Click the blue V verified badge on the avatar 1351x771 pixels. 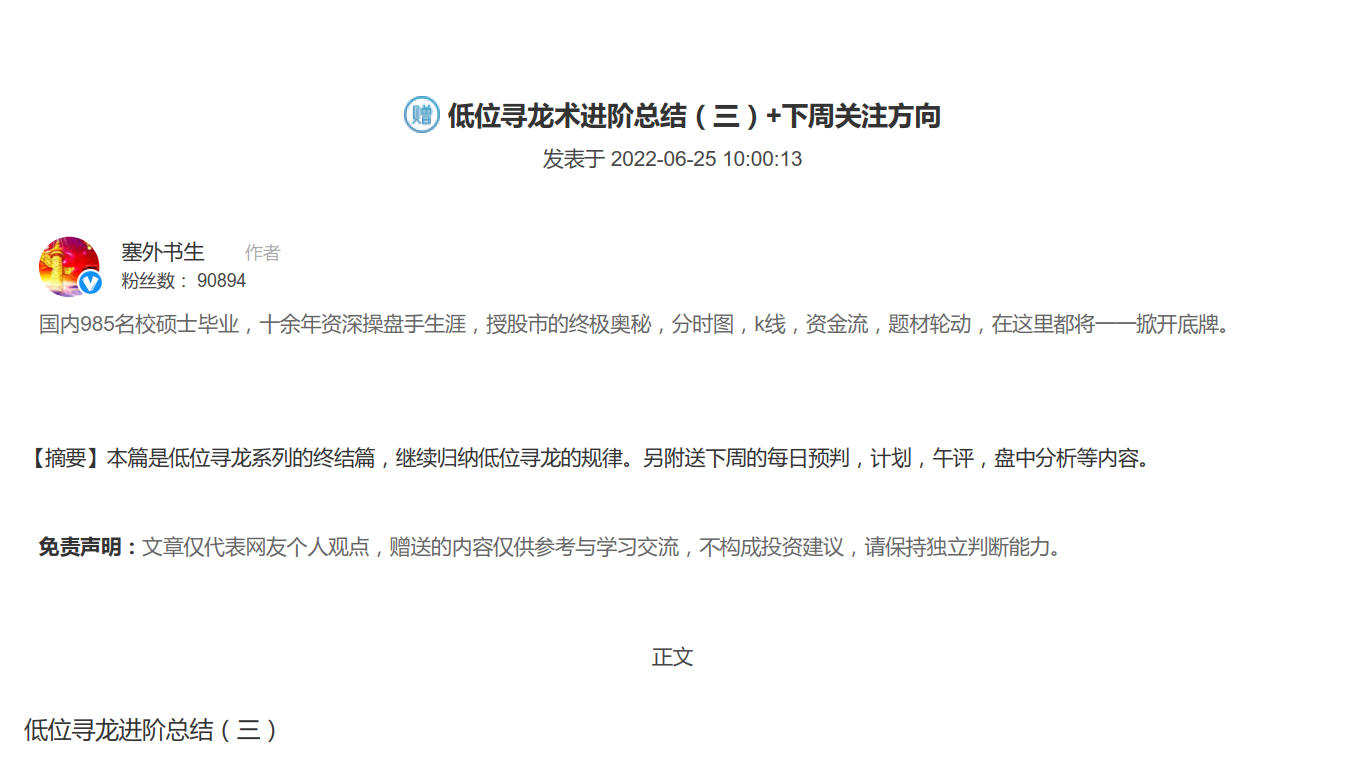pyautogui.click(x=92, y=283)
